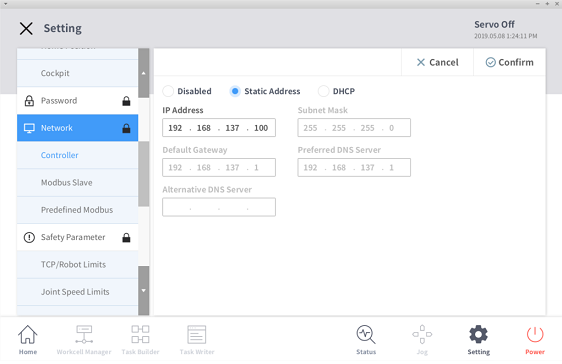Close the Setting page with X
This screenshot has width=562, height=364.
coord(26,28)
